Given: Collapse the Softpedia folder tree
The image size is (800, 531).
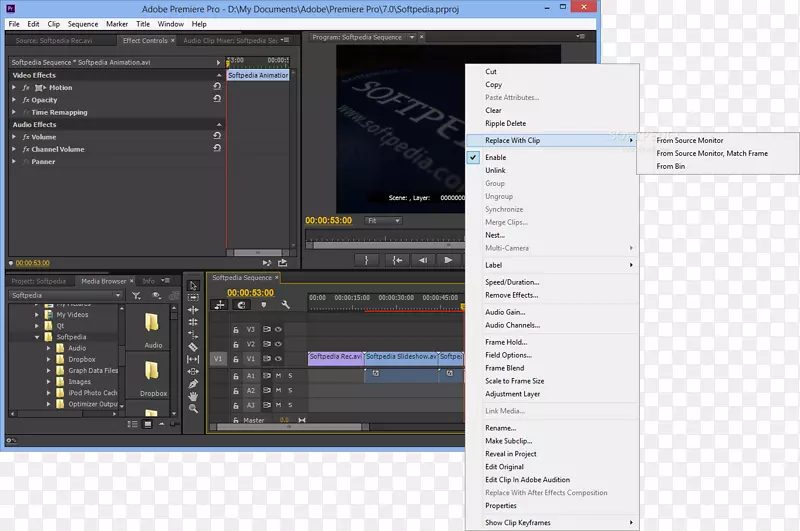Looking at the screenshot, I should point(37,337).
